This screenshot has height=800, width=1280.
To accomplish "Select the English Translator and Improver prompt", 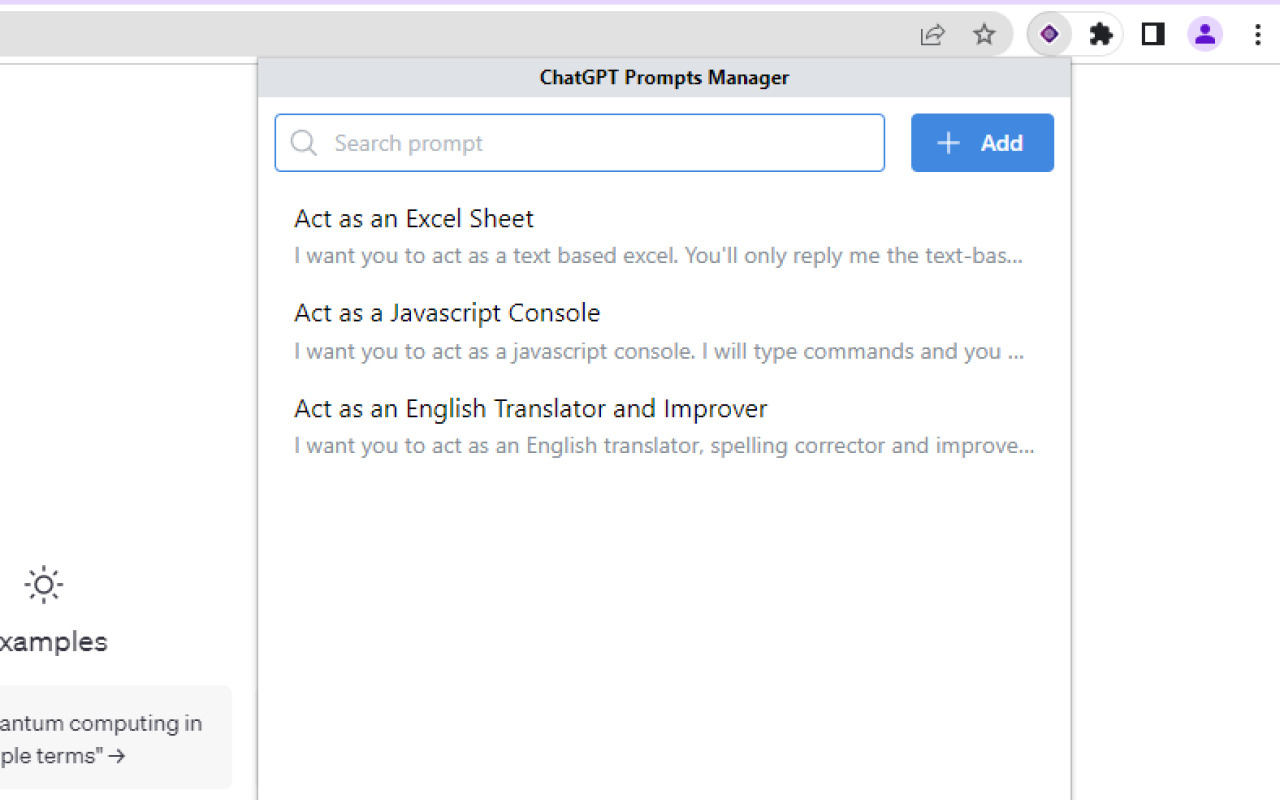I will click(x=530, y=408).
